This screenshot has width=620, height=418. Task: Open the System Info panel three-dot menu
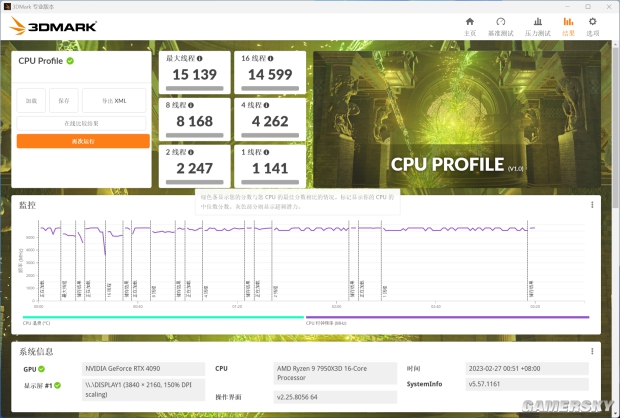point(592,351)
